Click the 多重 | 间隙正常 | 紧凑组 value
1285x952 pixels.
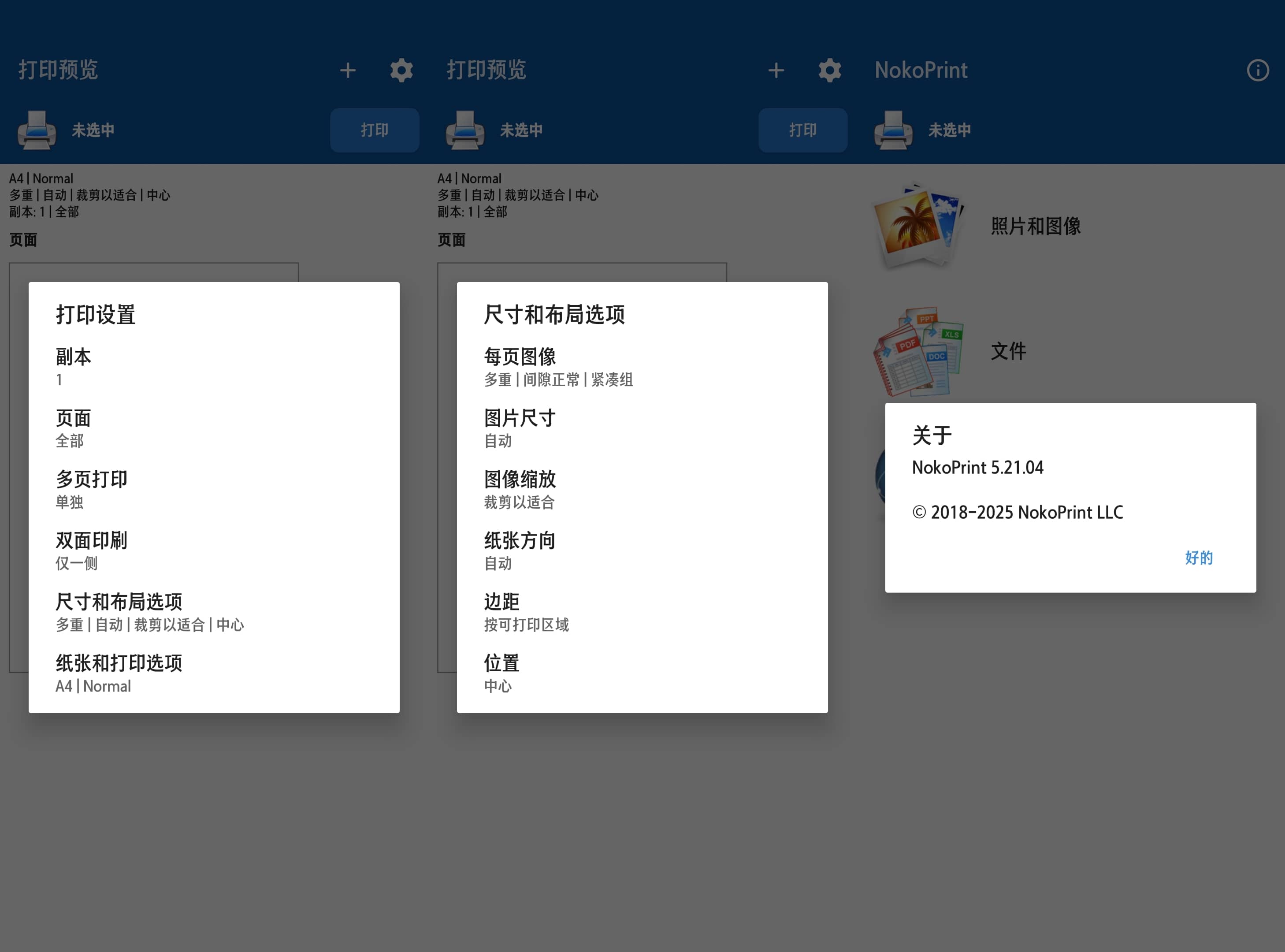[558, 380]
